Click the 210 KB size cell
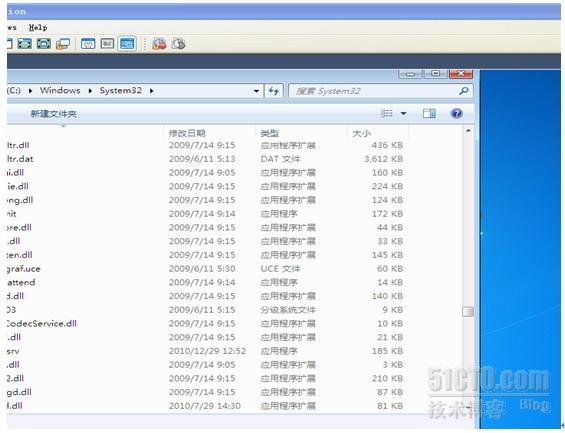The height and width of the screenshot is (433, 565). pyautogui.click(x=387, y=378)
